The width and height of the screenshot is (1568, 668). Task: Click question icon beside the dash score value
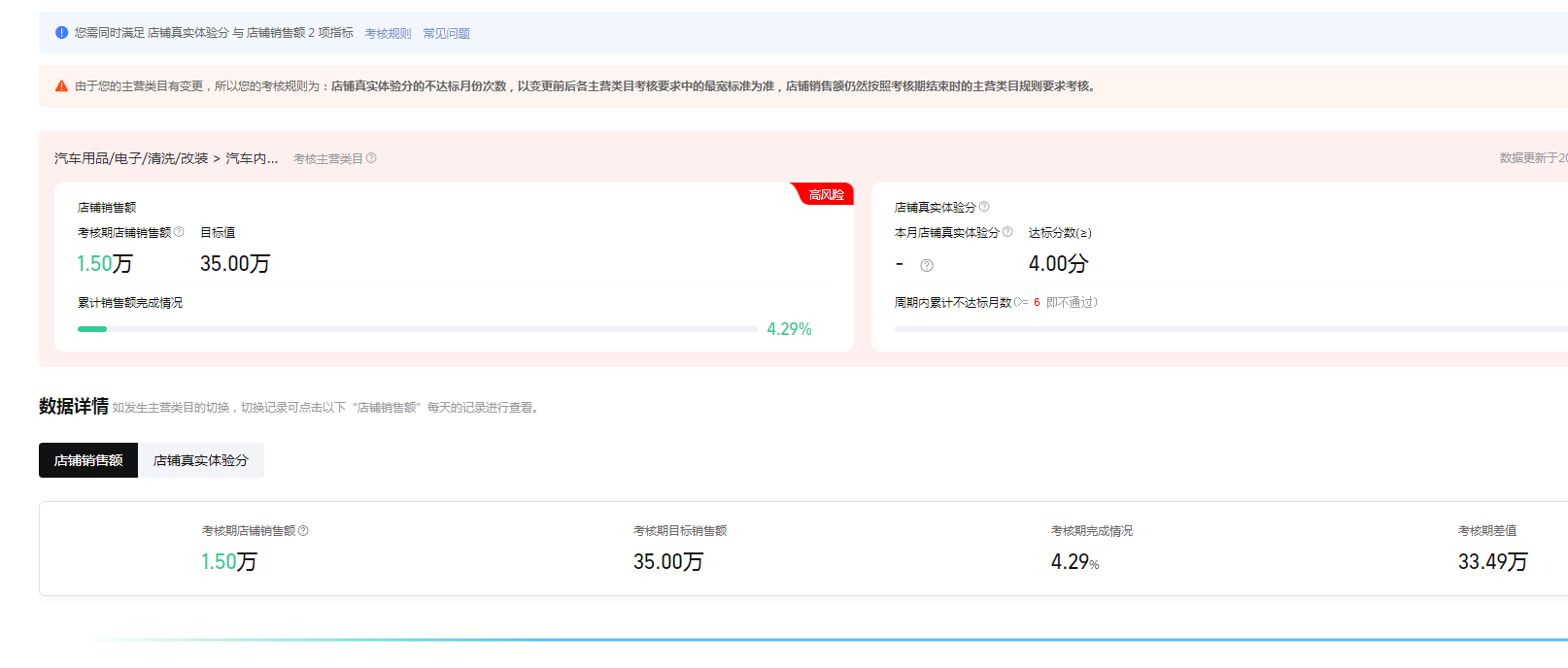(927, 265)
